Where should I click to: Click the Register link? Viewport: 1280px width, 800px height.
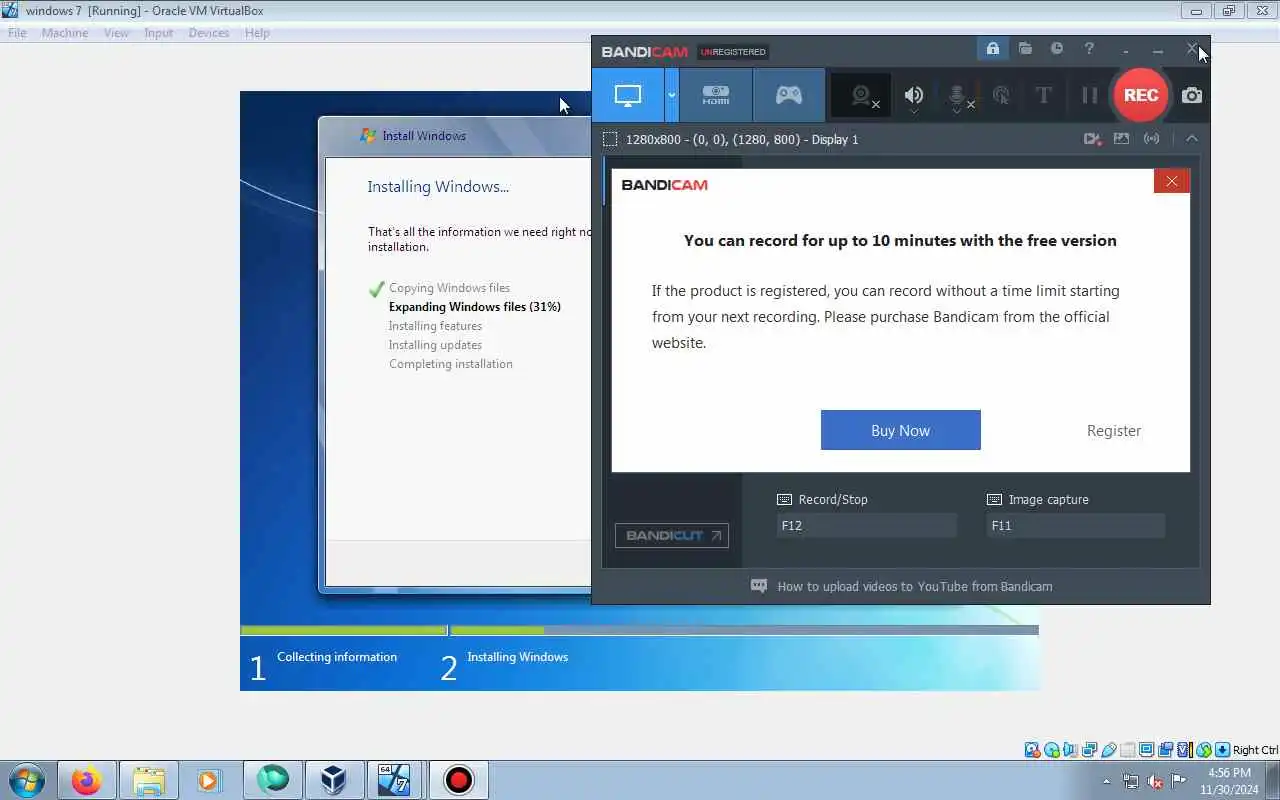point(1114,431)
